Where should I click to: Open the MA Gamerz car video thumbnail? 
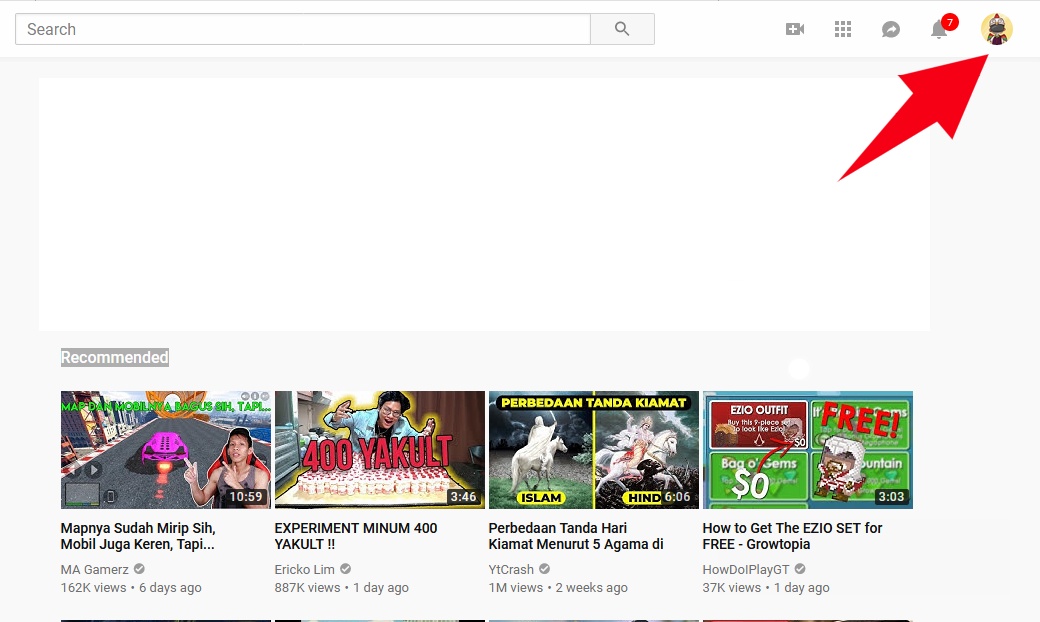click(166, 450)
